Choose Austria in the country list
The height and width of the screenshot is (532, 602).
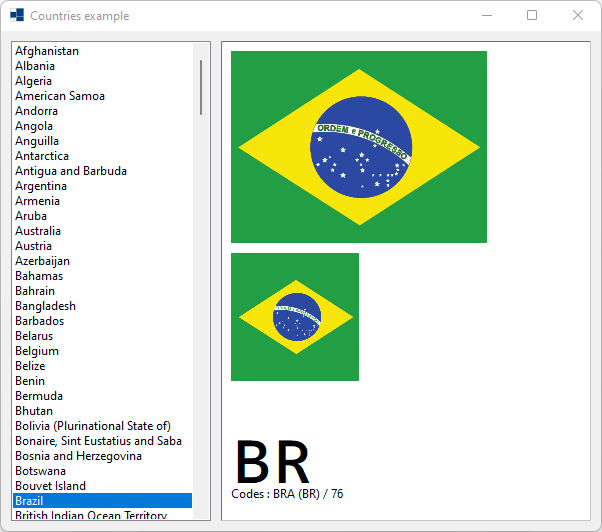point(103,246)
